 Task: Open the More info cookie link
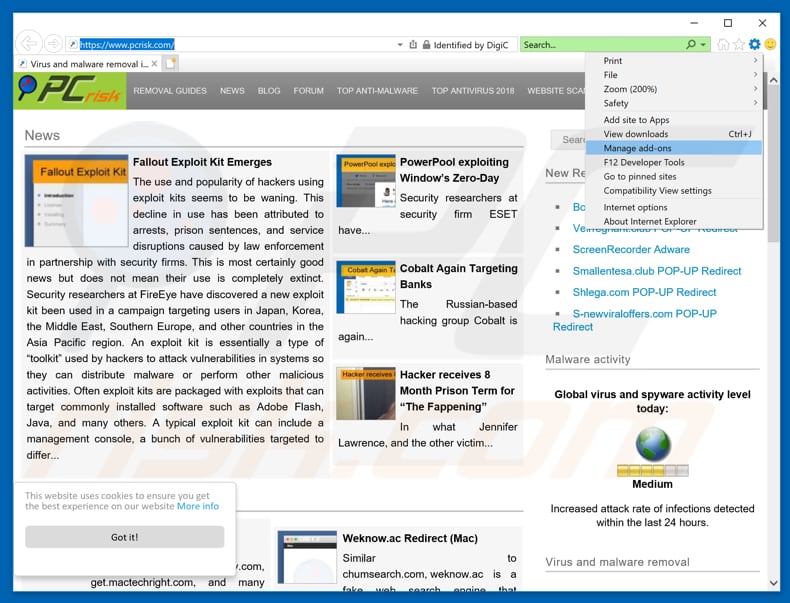tap(198, 506)
